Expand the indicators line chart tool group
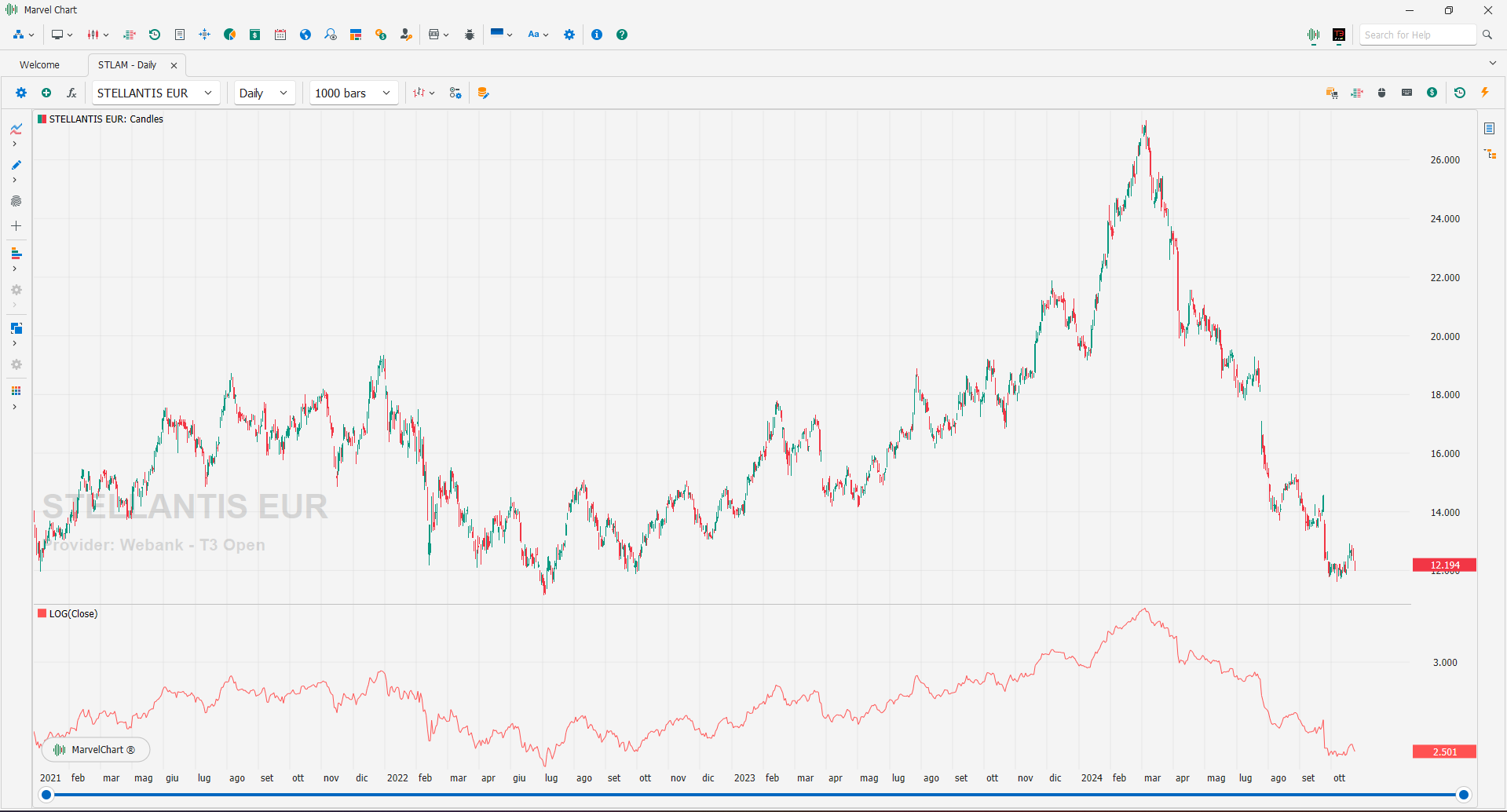Screen dimensions: 1507x812 [14, 144]
